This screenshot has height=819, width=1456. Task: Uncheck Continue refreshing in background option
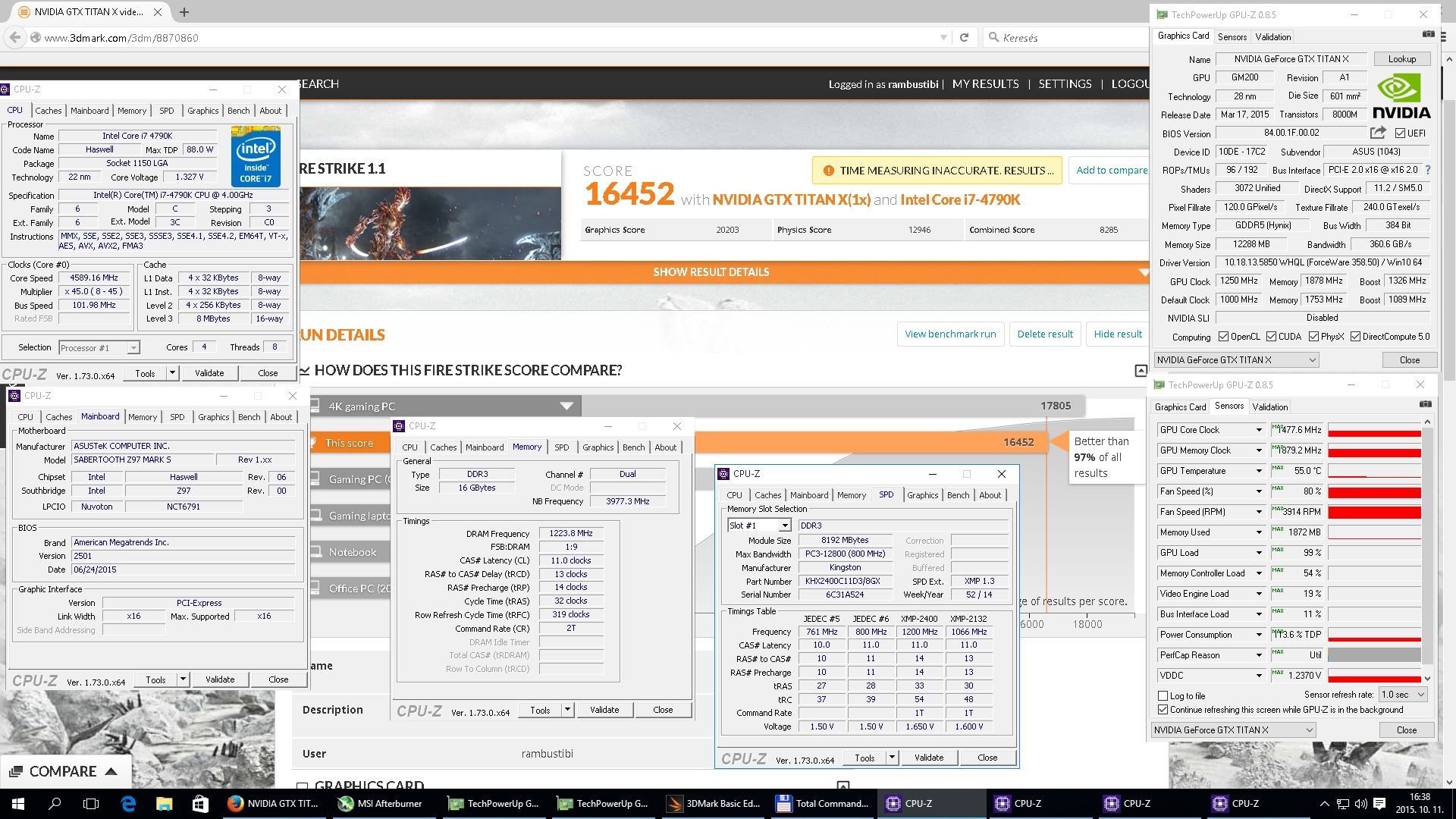pyautogui.click(x=1163, y=710)
